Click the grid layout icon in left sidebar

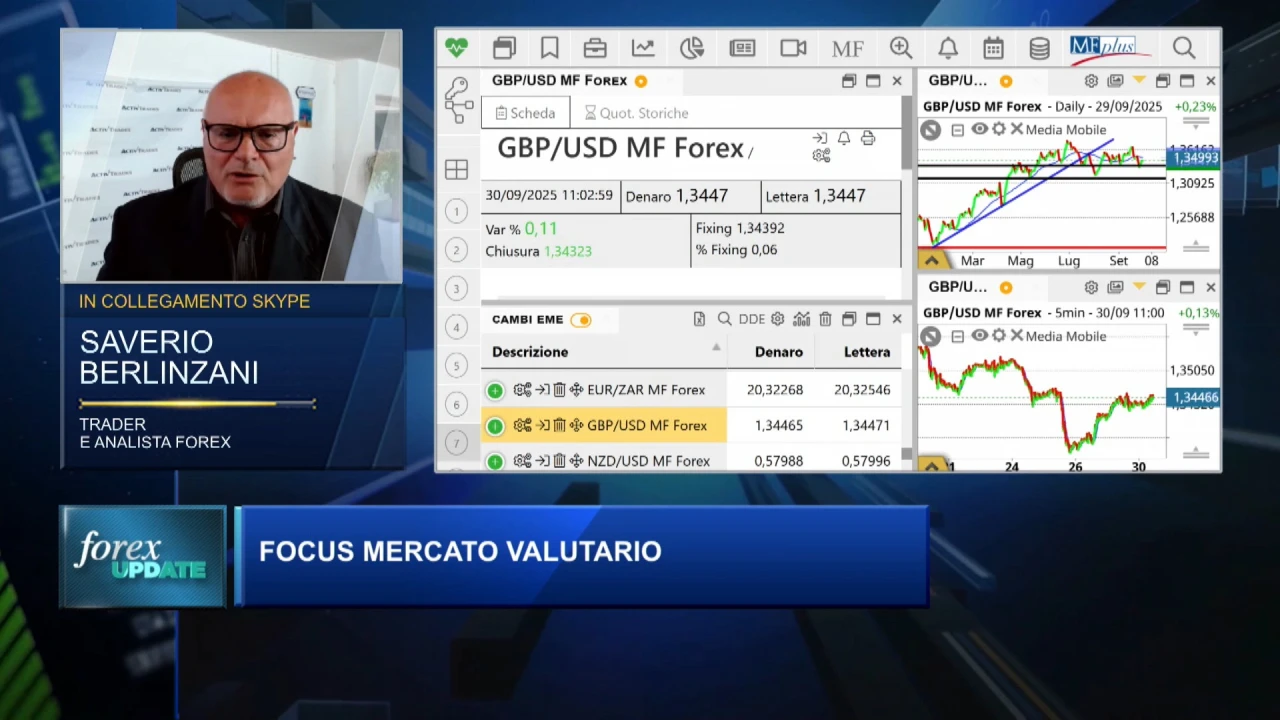click(x=456, y=170)
